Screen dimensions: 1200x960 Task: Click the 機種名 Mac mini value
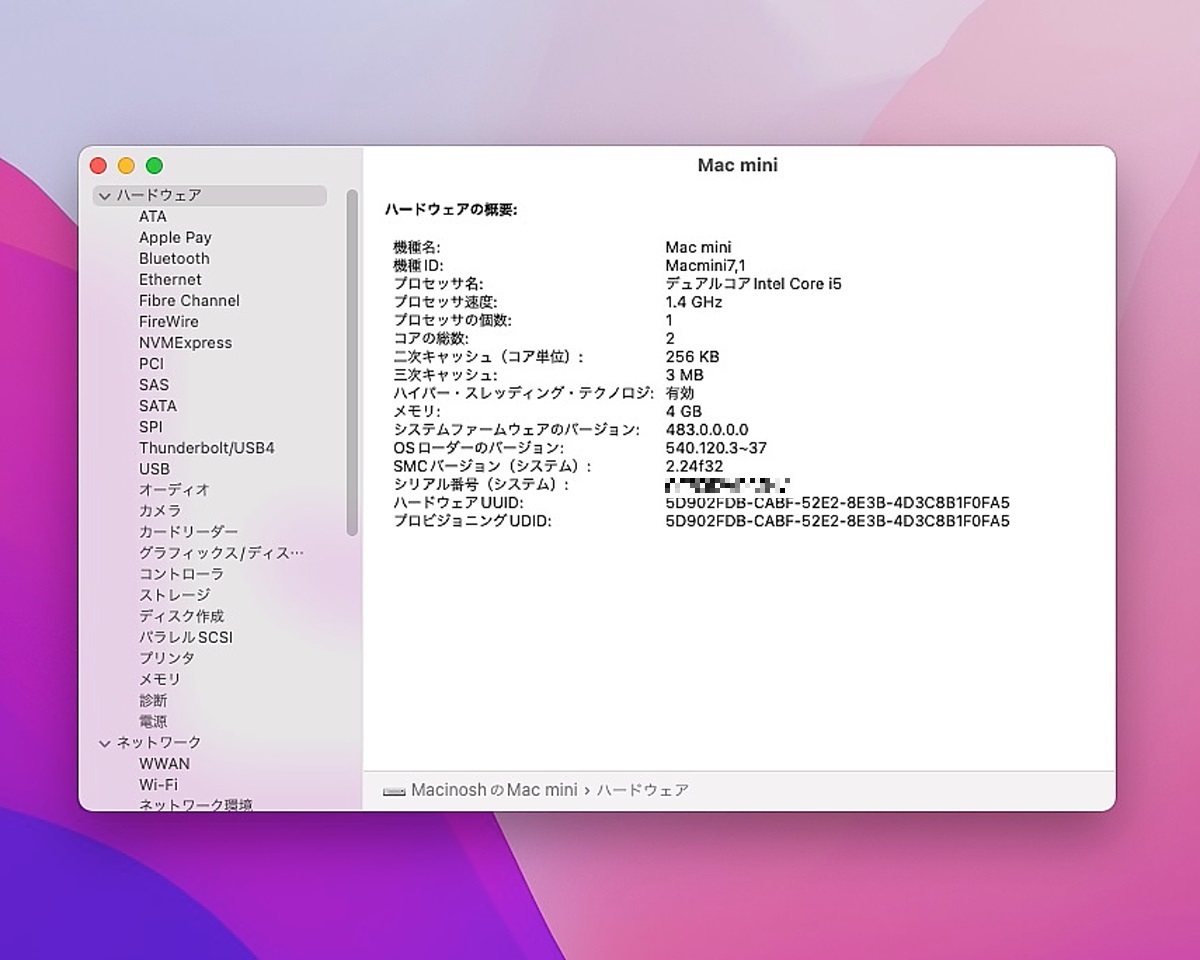tap(698, 247)
